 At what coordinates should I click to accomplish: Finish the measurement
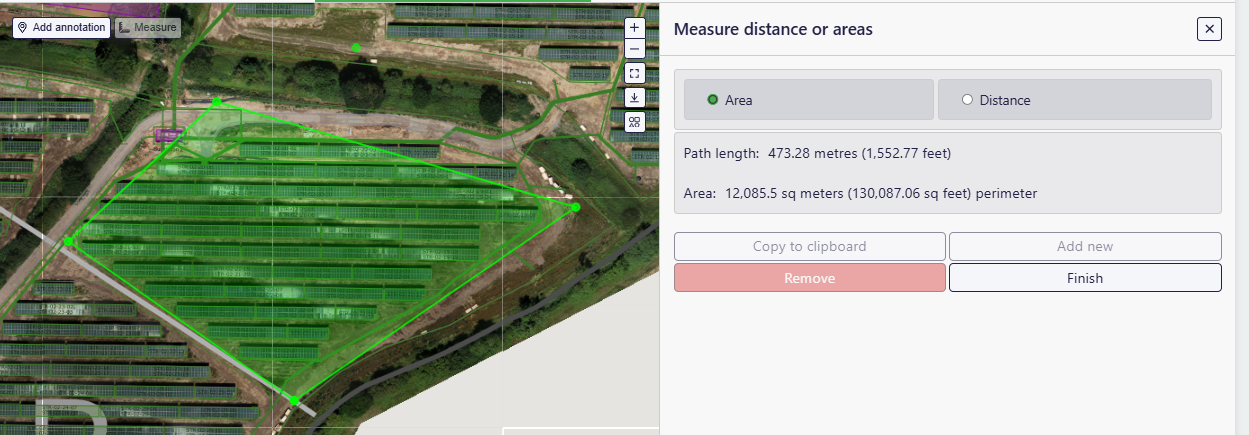1084,278
